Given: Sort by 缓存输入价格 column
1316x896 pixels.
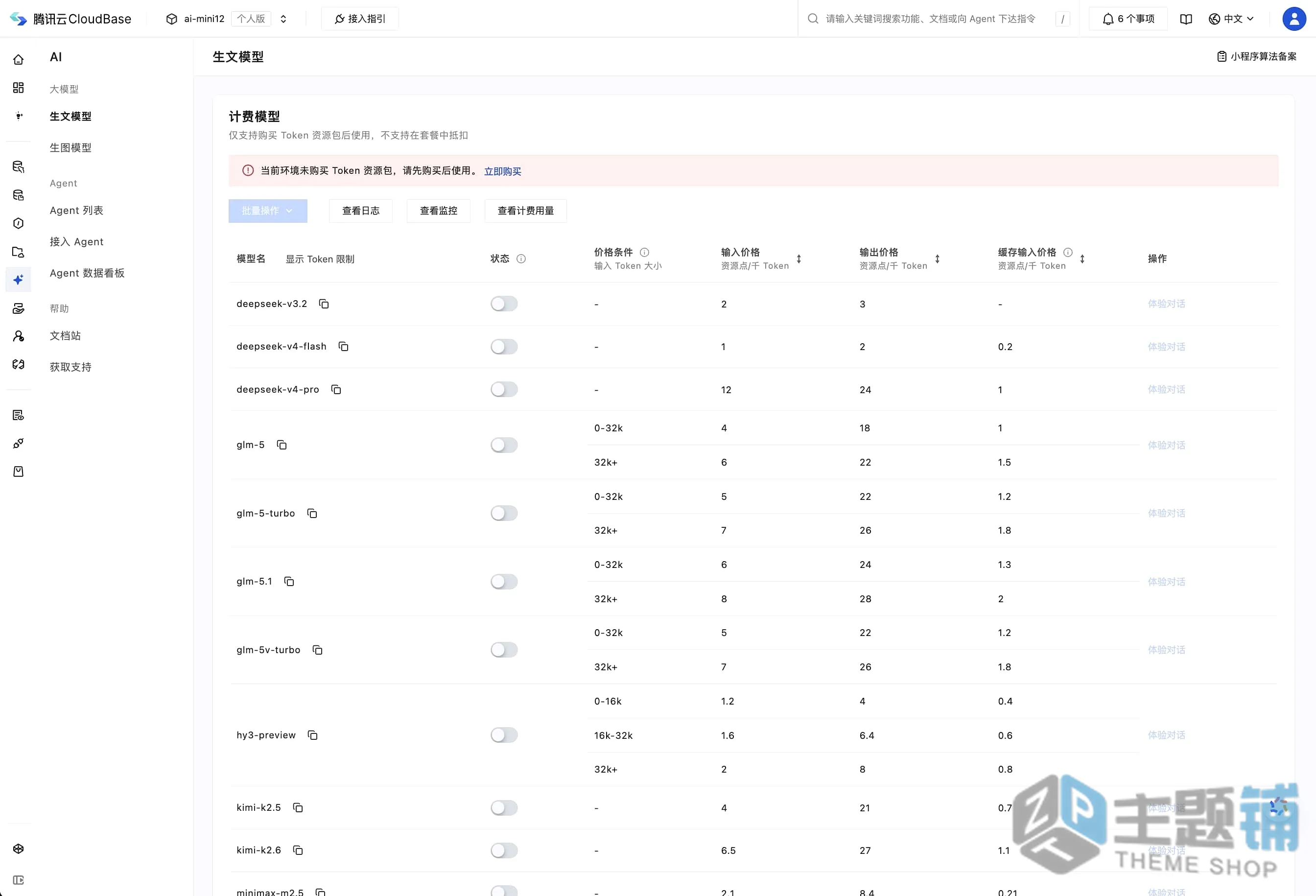Looking at the screenshot, I should click(1082, 259).
